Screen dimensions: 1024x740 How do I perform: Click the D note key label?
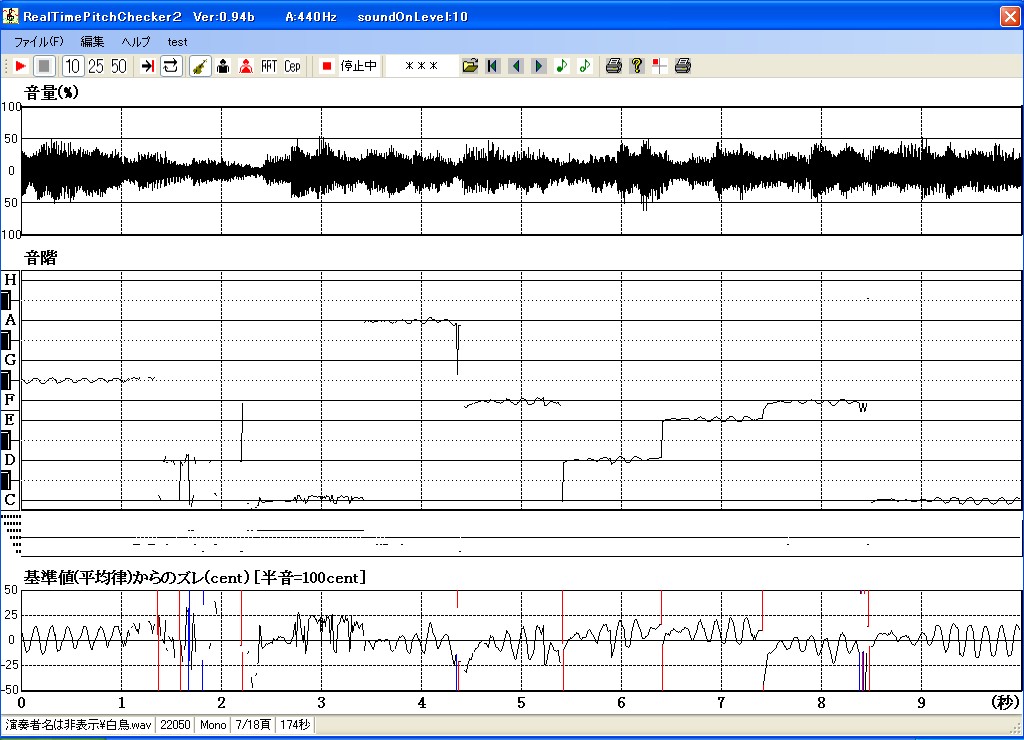pyautogui.click(x=10, y=460)
